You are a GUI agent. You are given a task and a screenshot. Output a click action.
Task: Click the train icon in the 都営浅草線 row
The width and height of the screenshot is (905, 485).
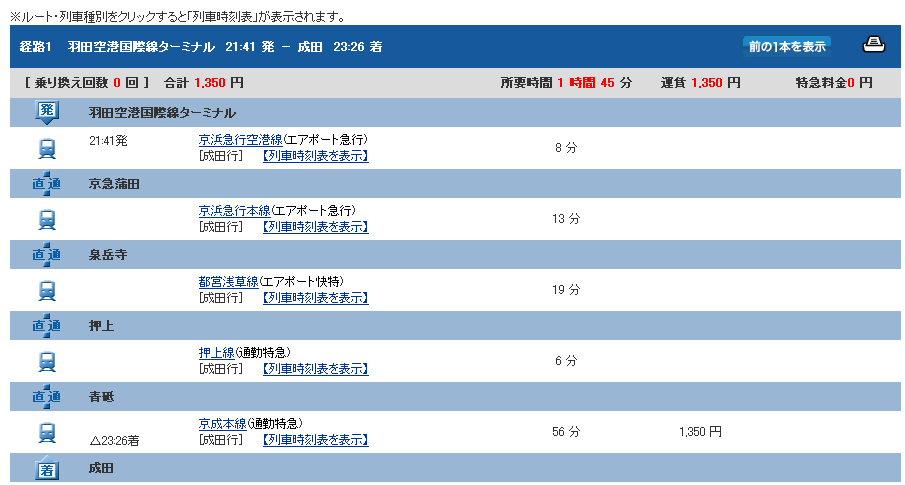(47, 290)
